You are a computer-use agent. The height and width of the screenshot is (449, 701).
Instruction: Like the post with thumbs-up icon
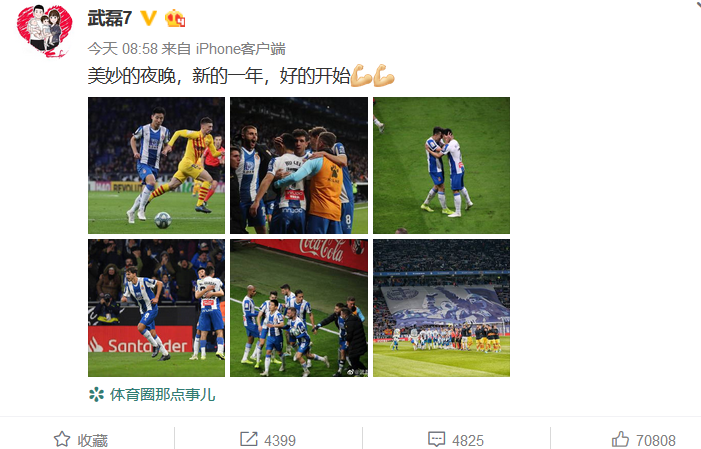(x=620, y=439)
